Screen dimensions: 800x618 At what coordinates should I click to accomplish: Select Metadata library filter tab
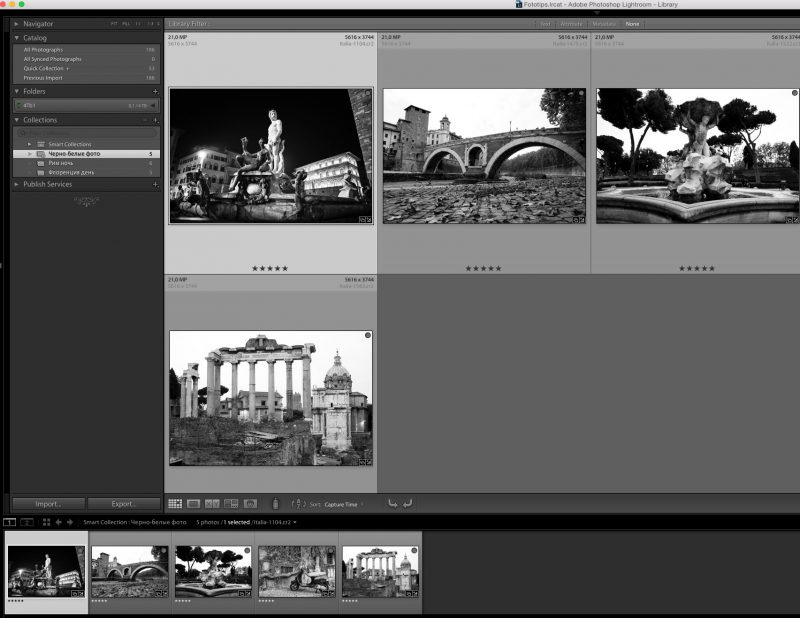point(604,24)
